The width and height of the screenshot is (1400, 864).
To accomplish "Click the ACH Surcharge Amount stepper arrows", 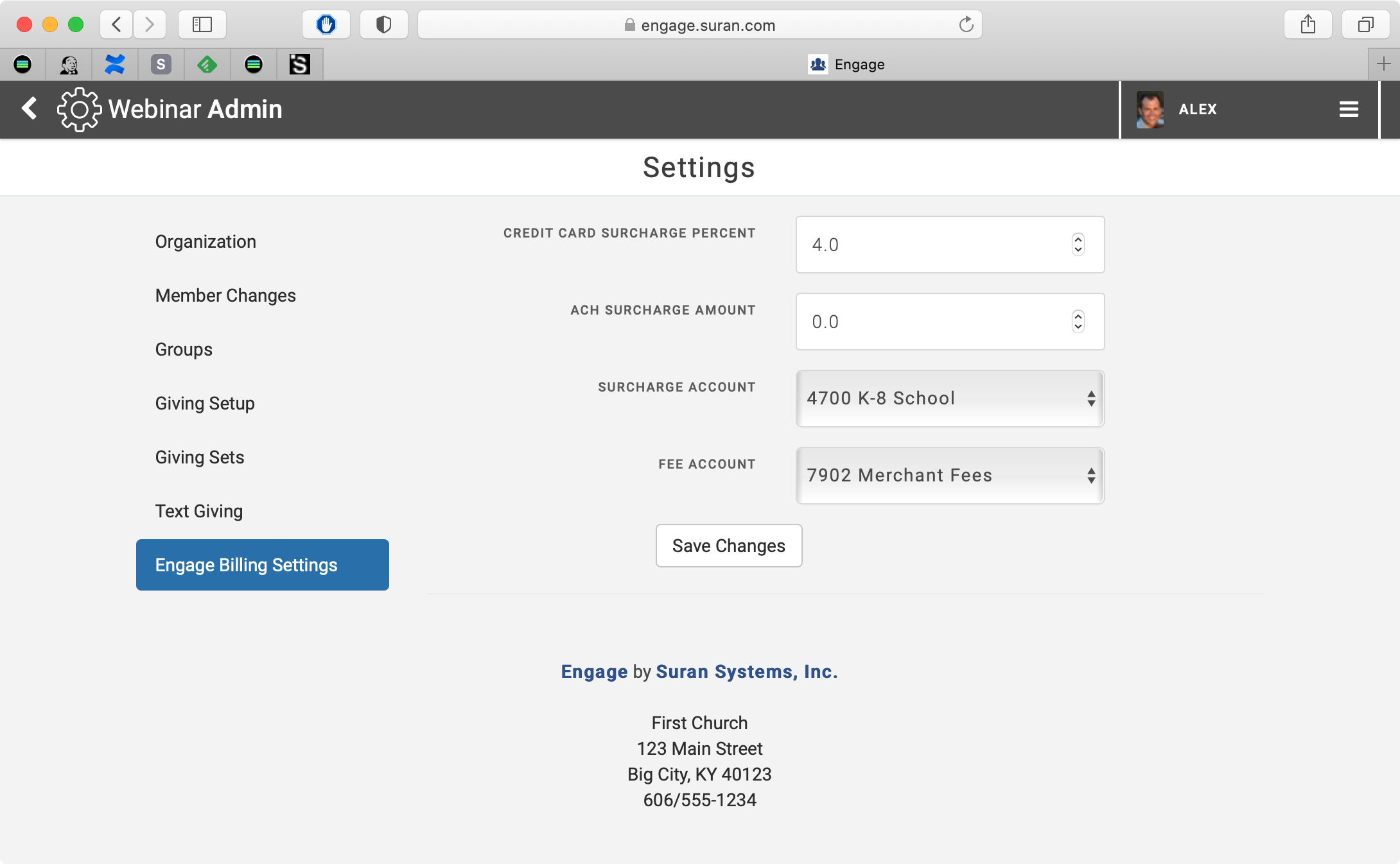I will (x=1078, y=322).
